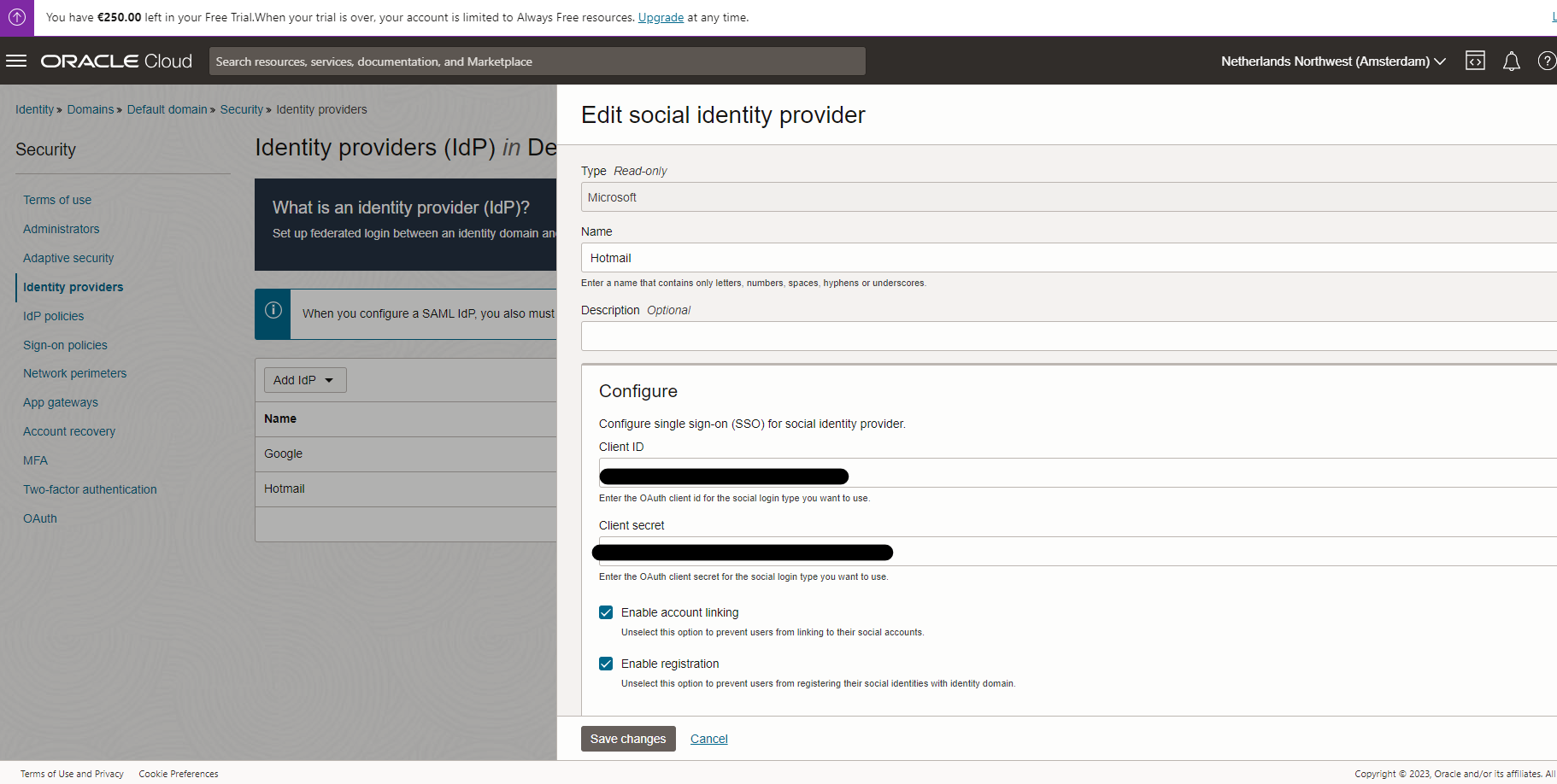Focus the search resources box

(537, 61)
